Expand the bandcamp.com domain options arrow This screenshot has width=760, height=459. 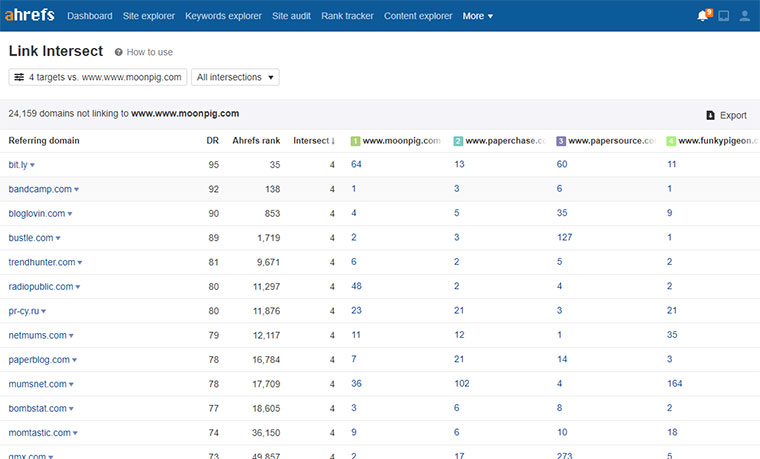click(76, 189)
